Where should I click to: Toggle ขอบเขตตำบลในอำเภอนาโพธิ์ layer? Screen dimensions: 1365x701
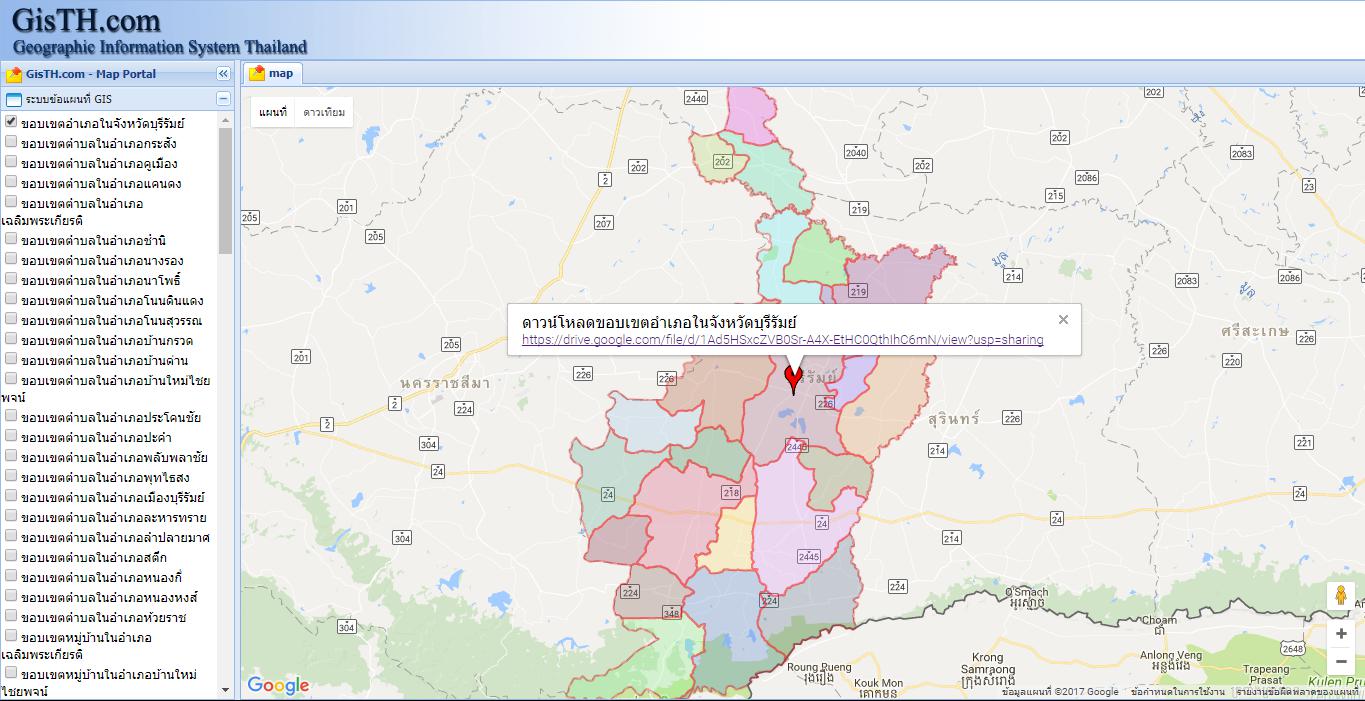pos(11,279)
